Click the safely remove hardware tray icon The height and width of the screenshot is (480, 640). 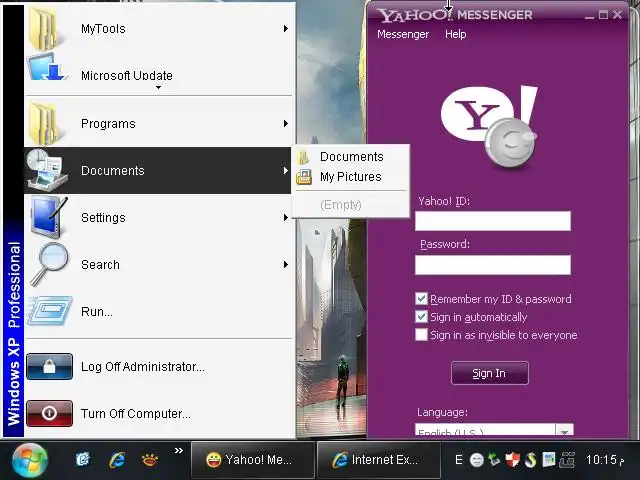coord(494,460)
